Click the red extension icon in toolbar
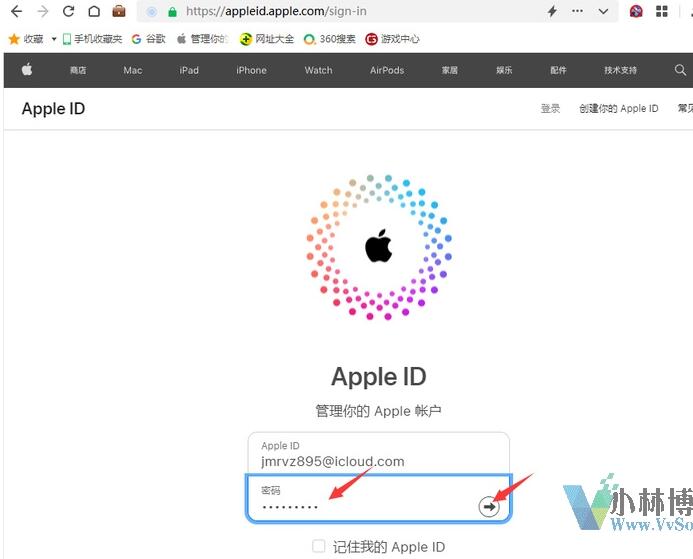 pos(636,11)
